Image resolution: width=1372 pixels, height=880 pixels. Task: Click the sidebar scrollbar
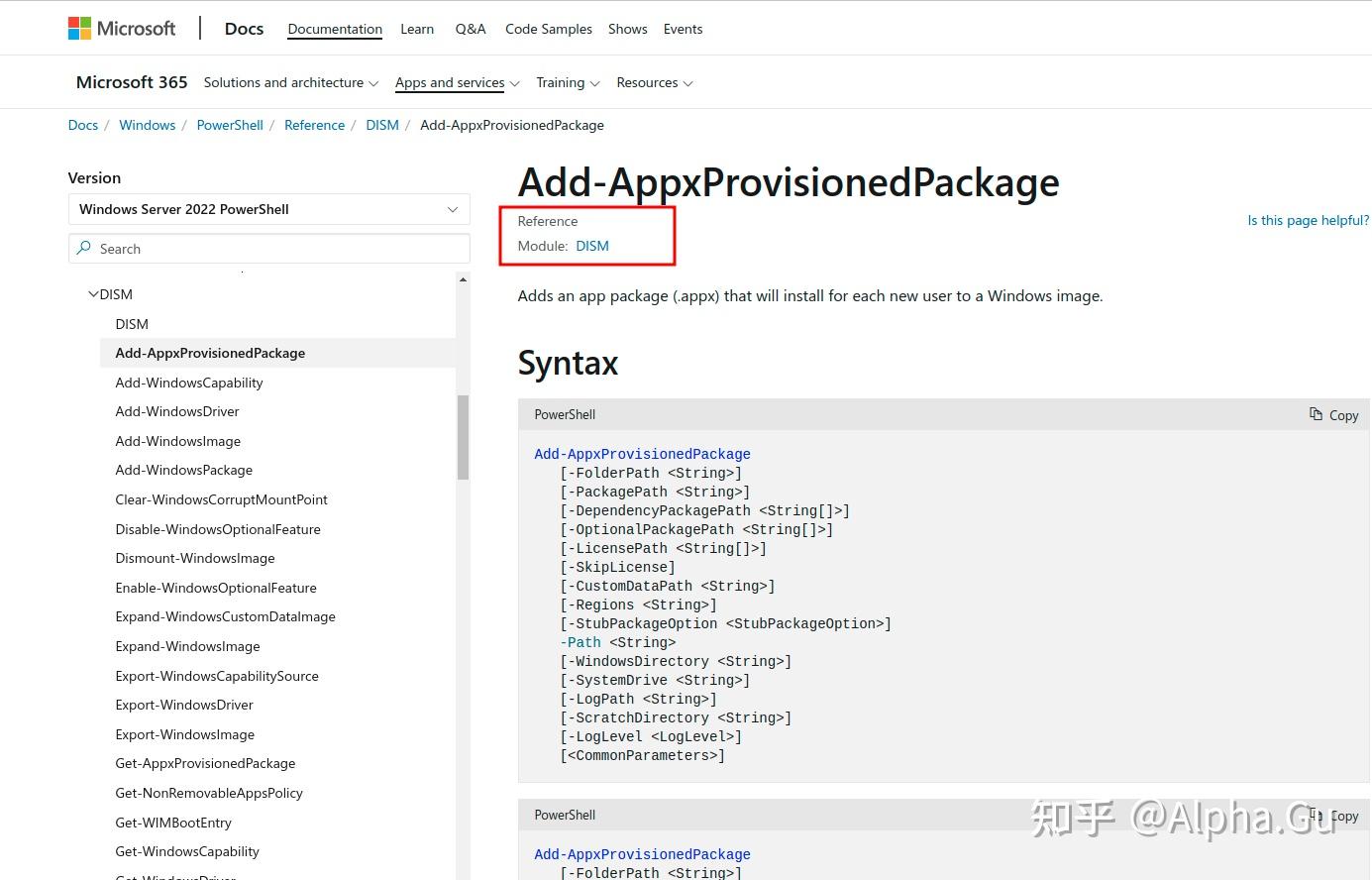[463, 436]
